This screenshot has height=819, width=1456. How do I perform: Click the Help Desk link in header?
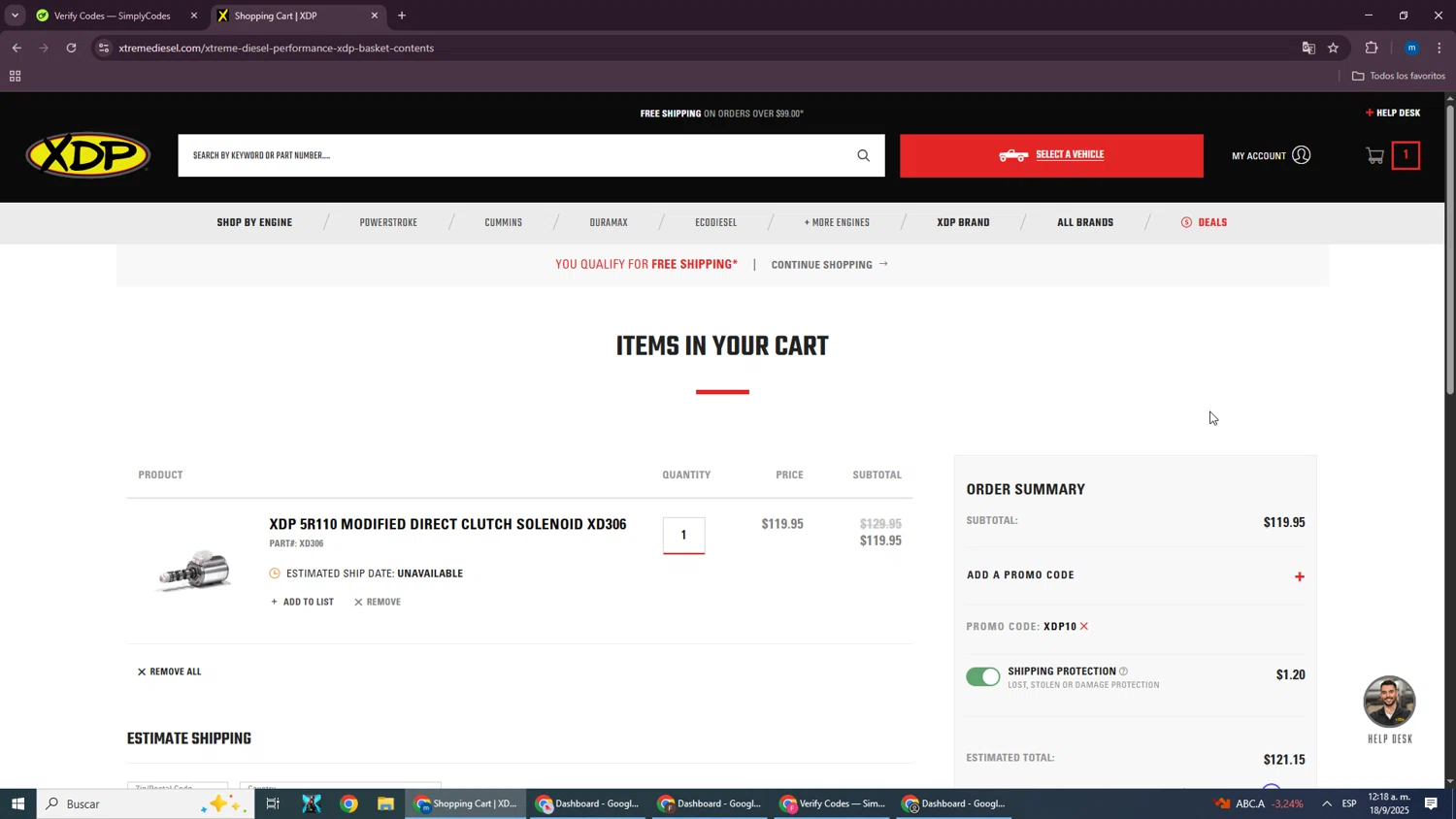[x=1393, y=114]
